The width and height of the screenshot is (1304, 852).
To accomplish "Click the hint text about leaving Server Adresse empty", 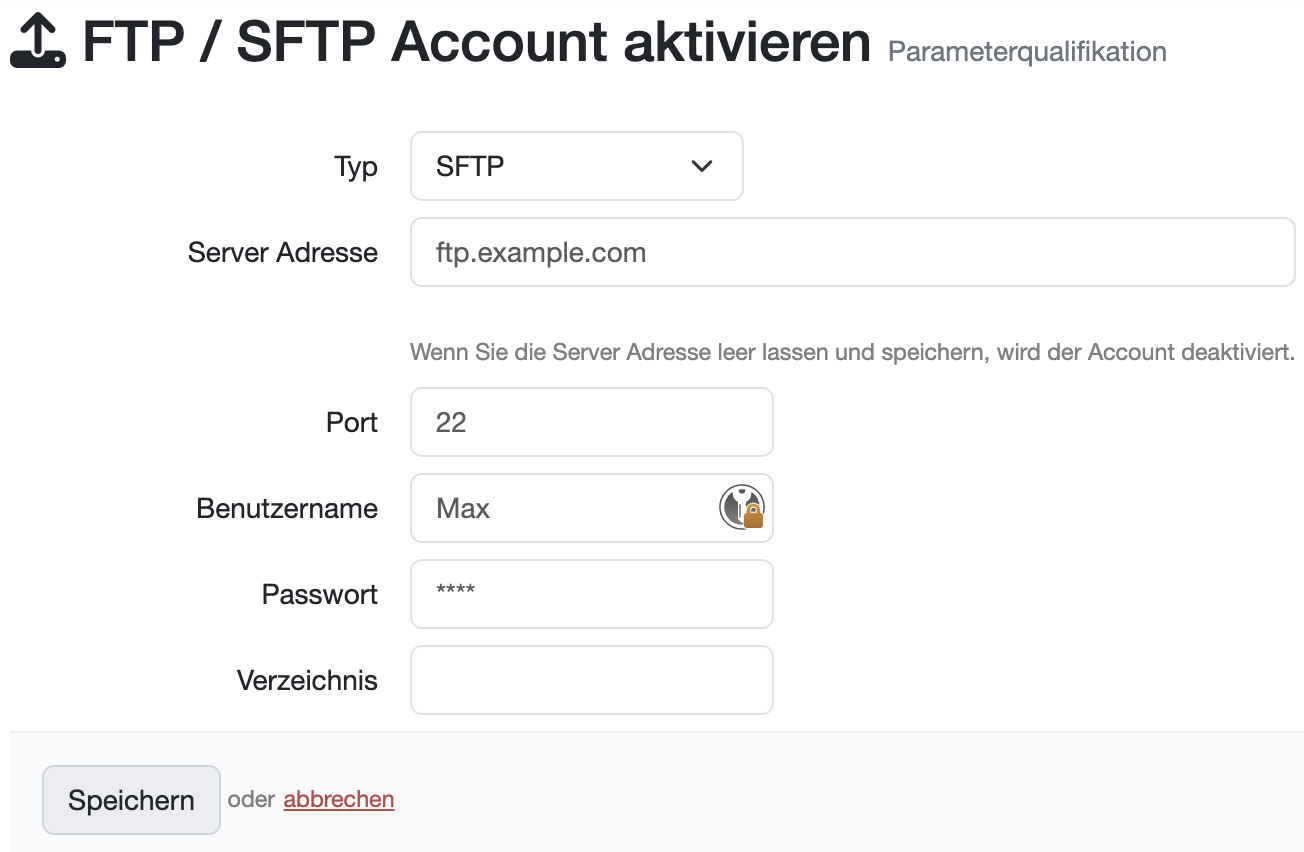I will pyautogui.click(x=852, y=353).
